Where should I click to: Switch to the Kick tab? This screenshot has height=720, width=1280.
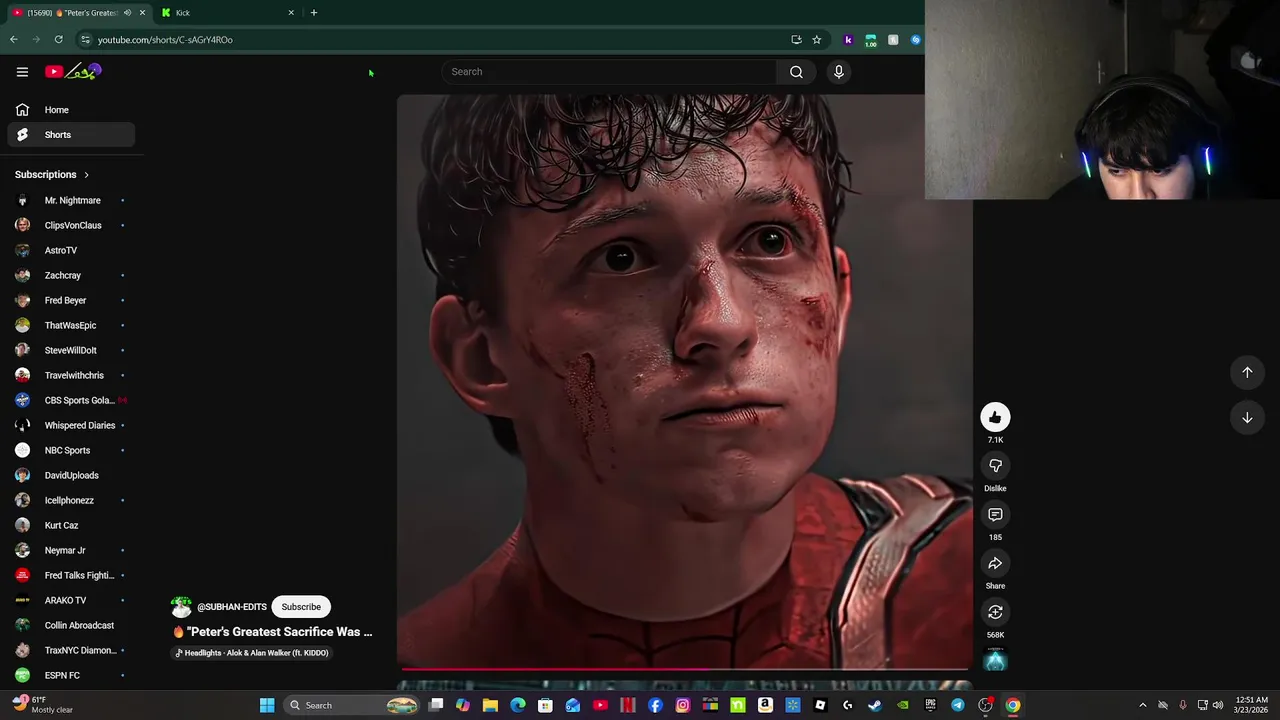pyautogui.click(x=229, y=13)
